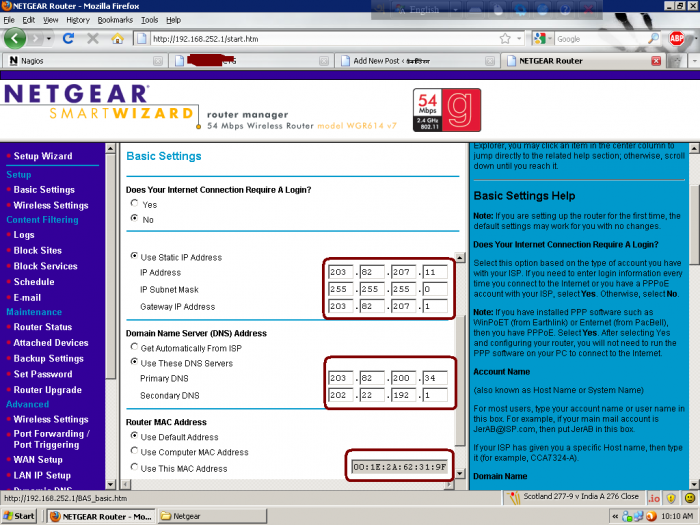Click the shield icon in the status bar
This screenshot has height=525, width=700.
(671, 497)
